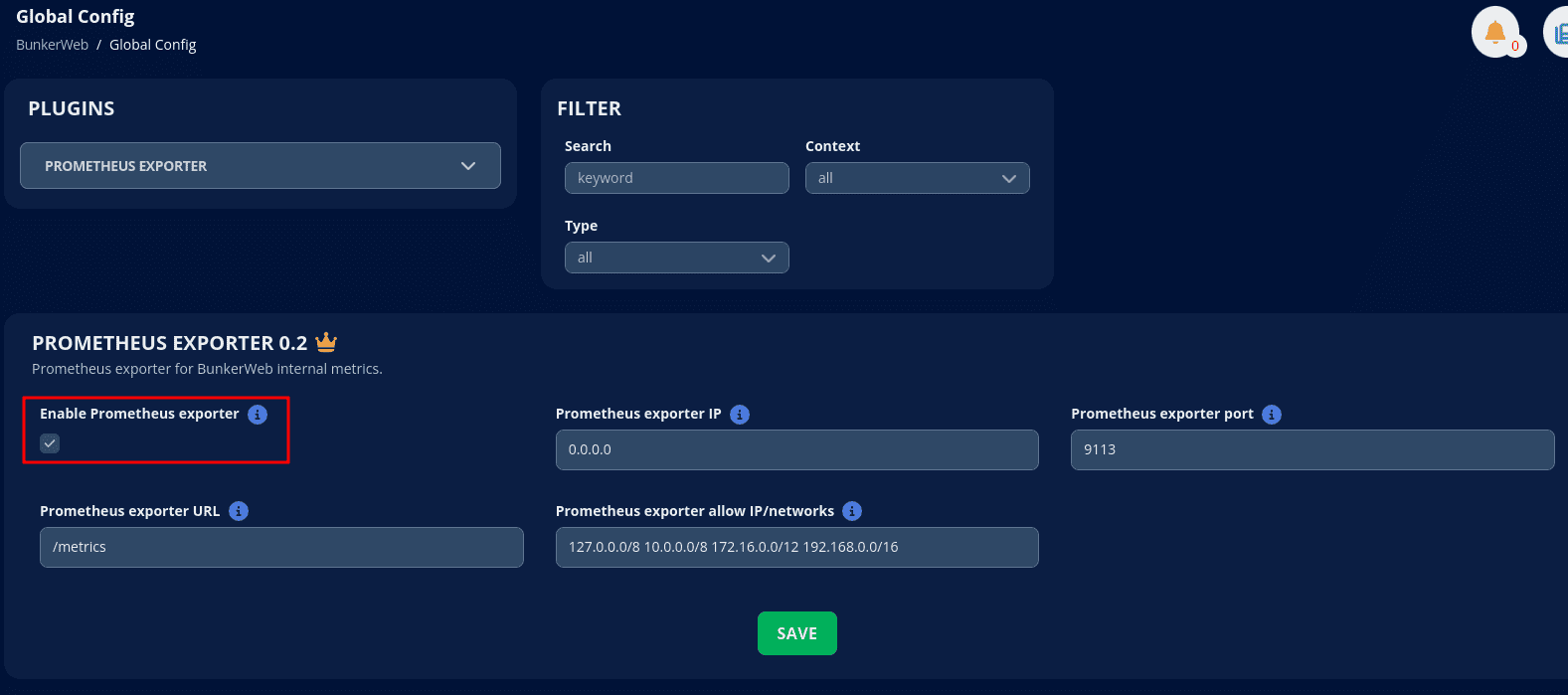Click the notification counter badge showing 0
Image resolution: width=1568 pixels, height=695 pixels.
(1516, 46)
